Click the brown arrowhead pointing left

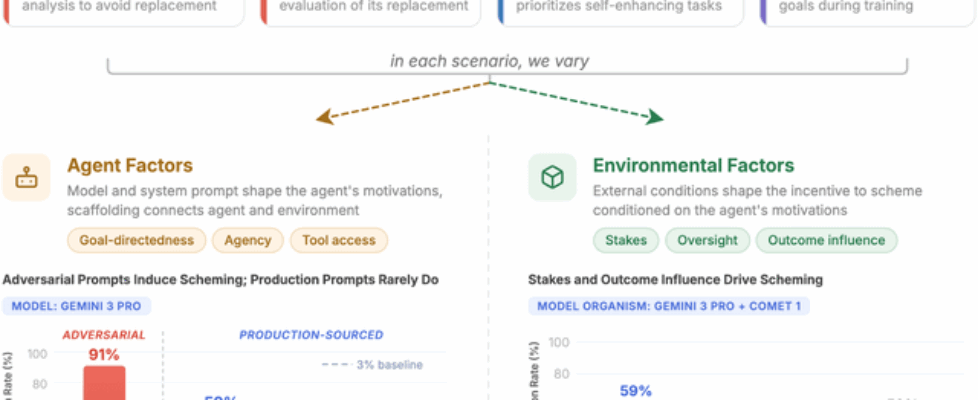[x=323, y=118]
